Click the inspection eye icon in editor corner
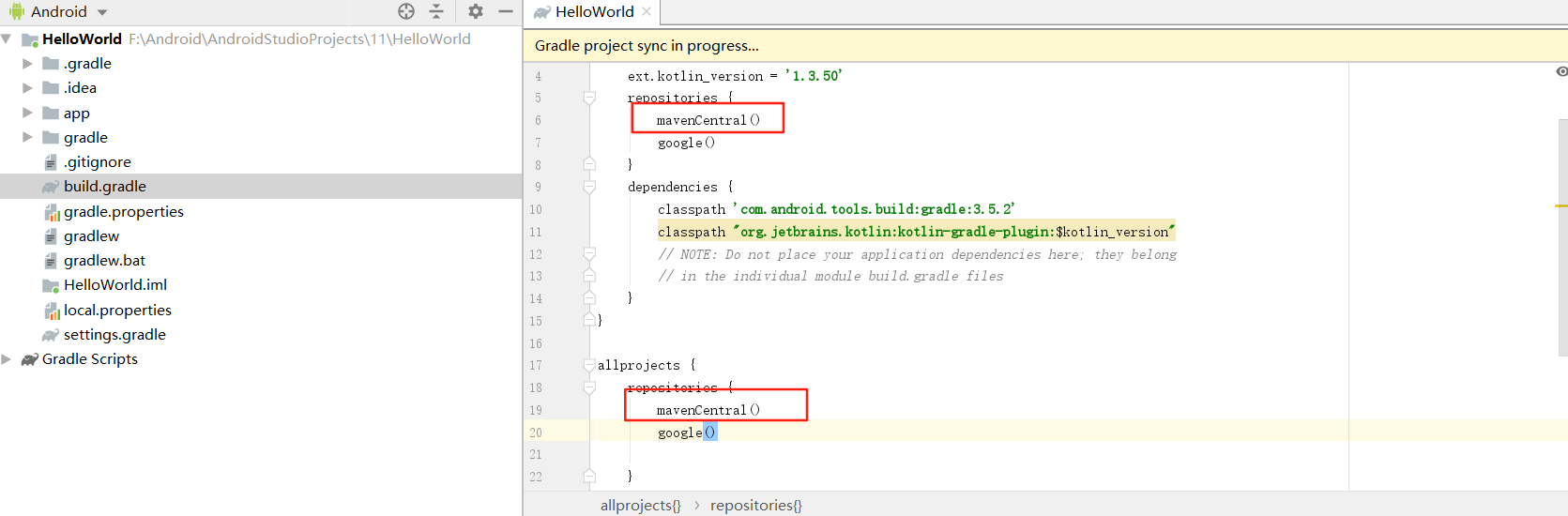Viewport: 1568px width, 516px height. click(x=1561, y=71)
